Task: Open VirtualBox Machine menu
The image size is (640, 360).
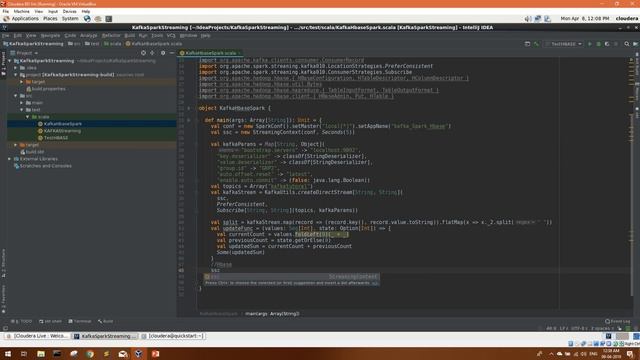Action: coord(21,11)
